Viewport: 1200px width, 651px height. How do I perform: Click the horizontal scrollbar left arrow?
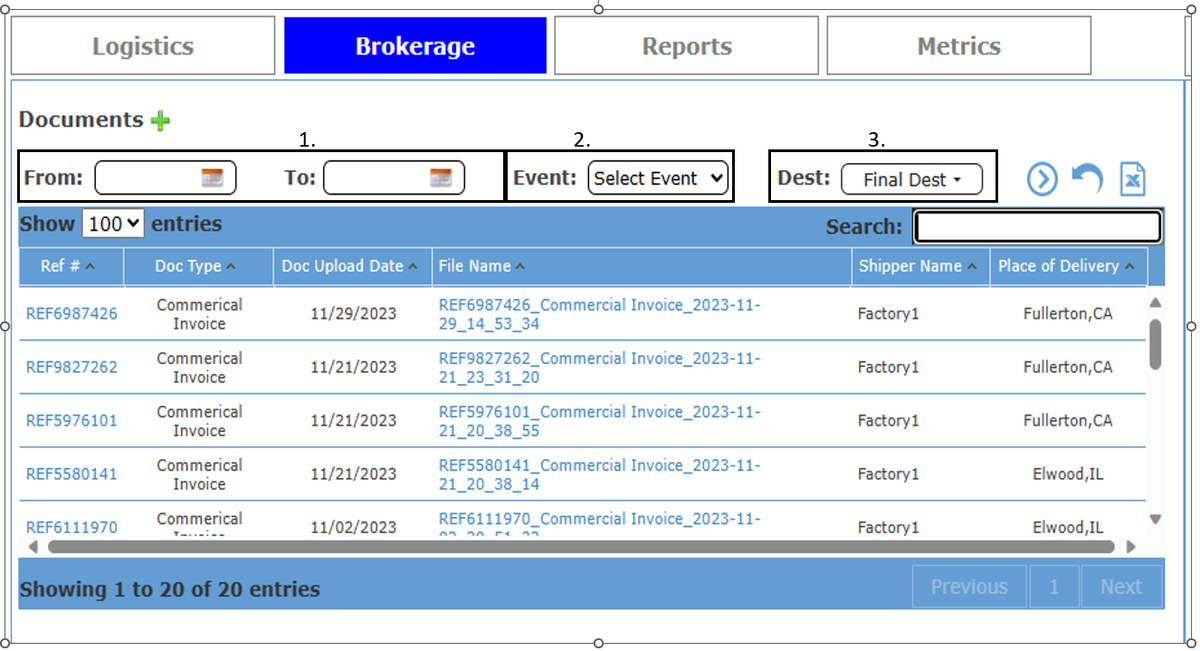(32, 547)
